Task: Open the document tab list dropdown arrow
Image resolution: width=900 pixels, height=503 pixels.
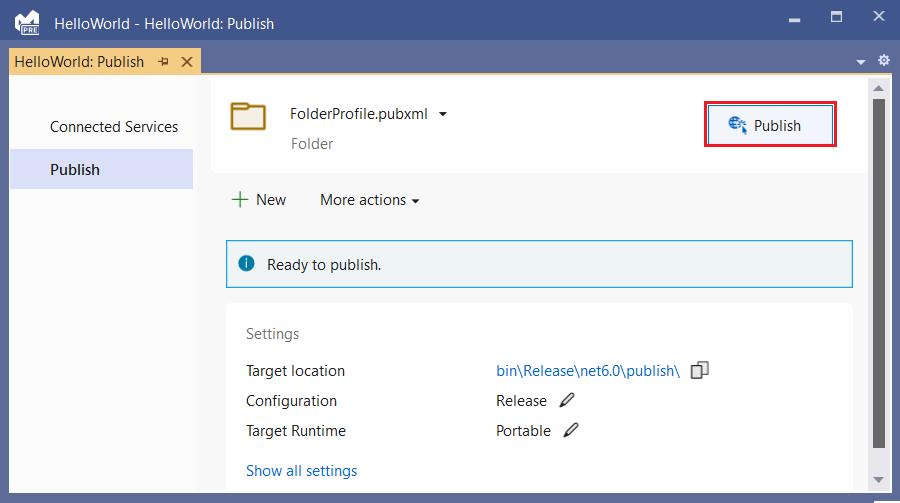Action: (x=861, y=61)
